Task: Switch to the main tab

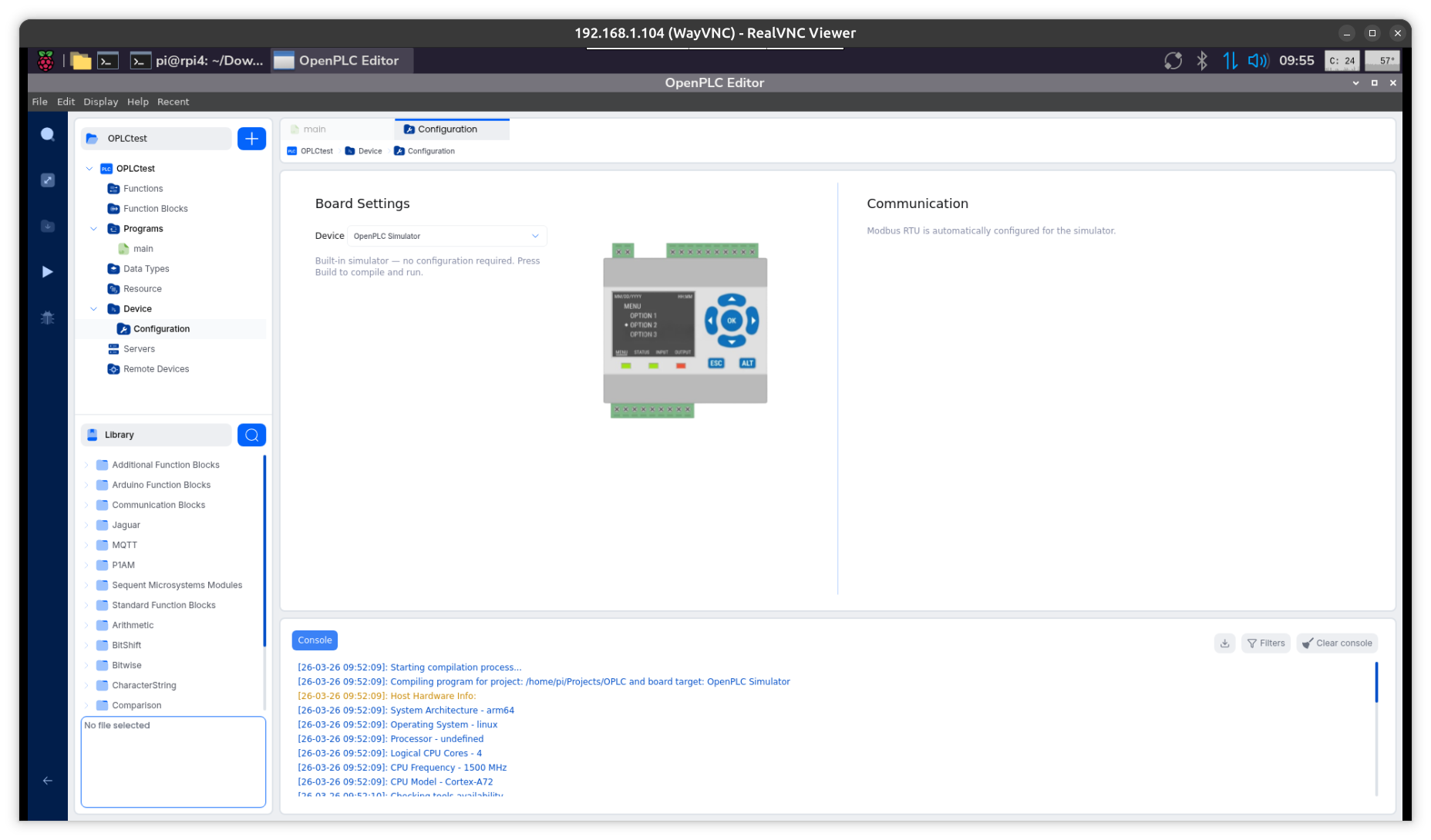Action: pos(315,129)
